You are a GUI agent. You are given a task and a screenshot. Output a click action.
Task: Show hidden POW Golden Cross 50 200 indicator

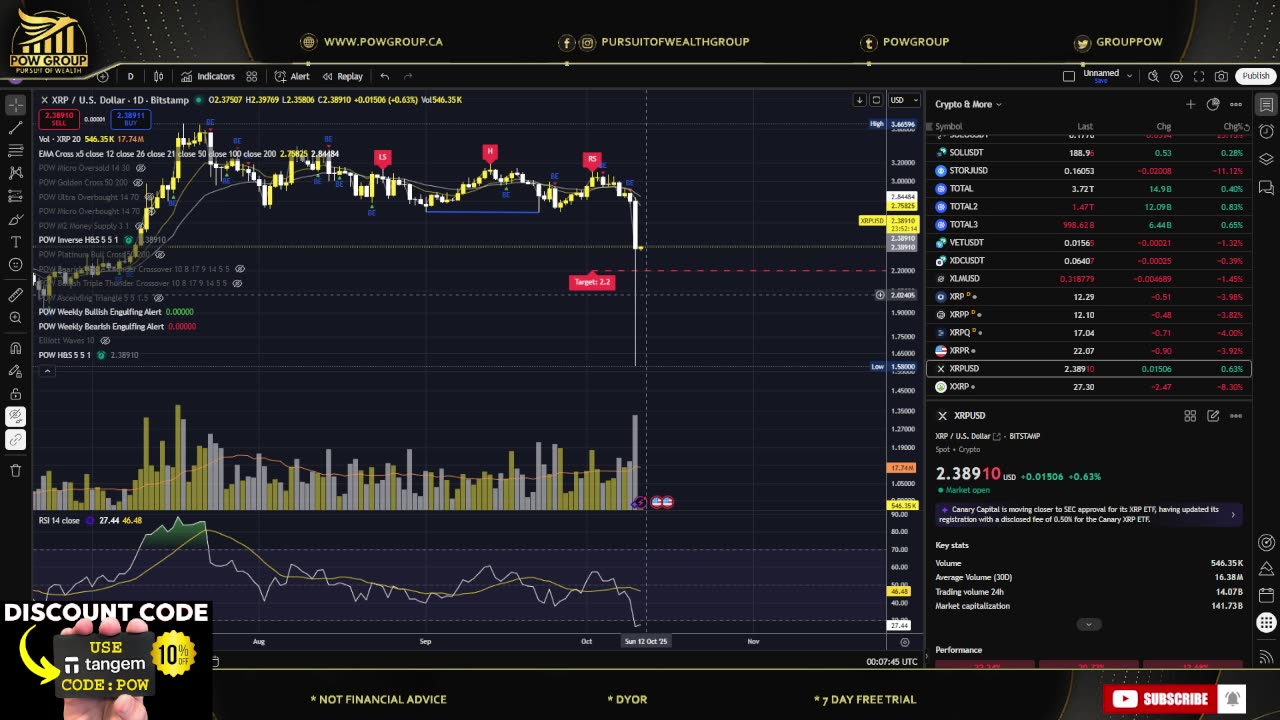click(139, 183)
